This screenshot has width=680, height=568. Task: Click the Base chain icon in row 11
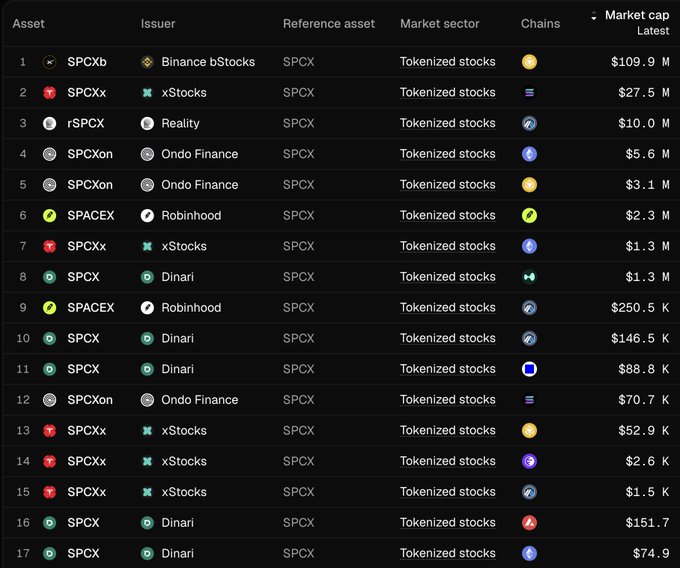click(x=529, y=369)
